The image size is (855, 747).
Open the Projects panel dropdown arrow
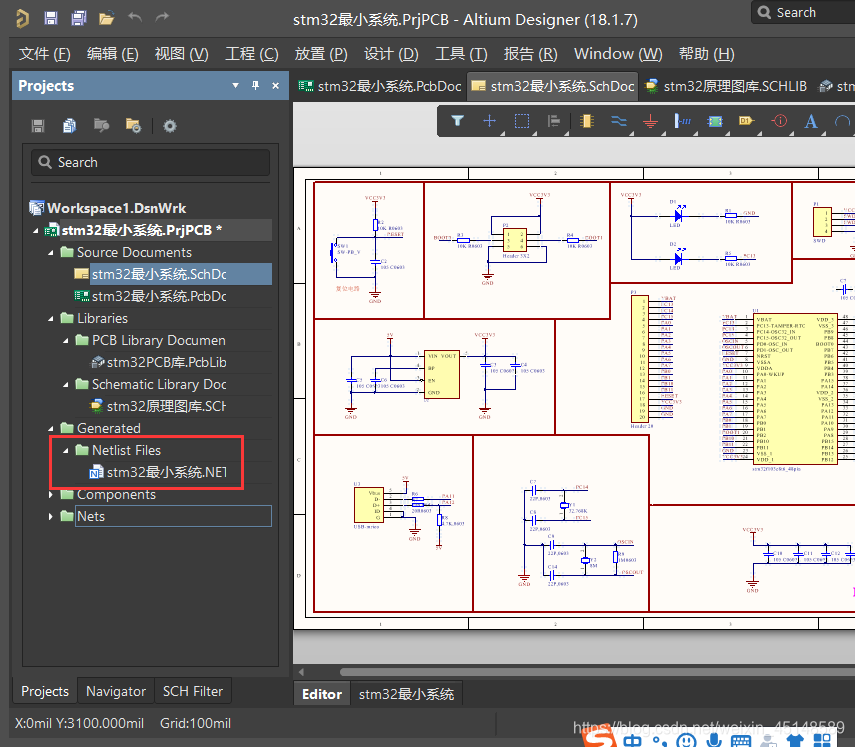tap(236, 86)
